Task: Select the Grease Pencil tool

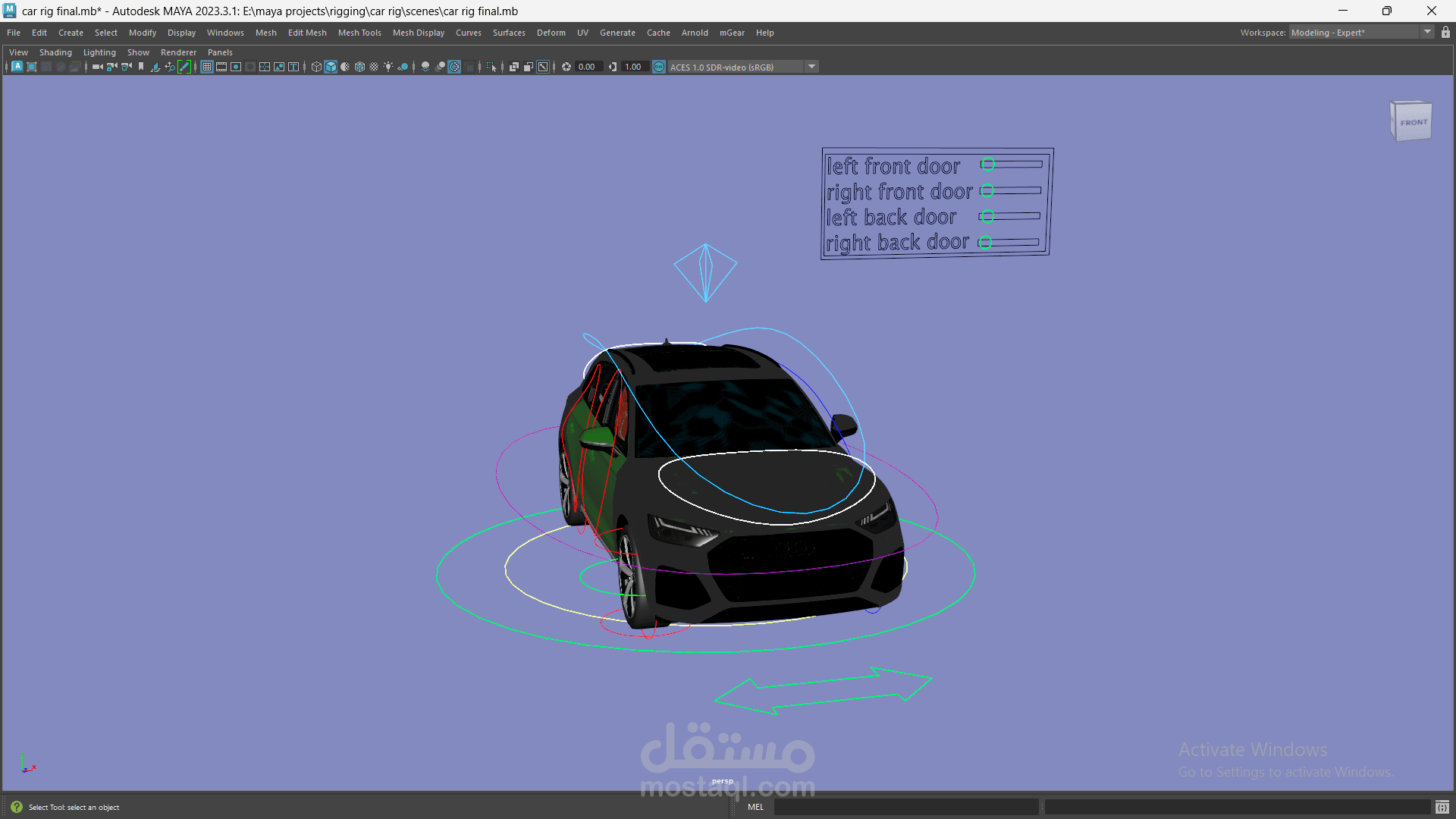Action: [x=184, y=67]
